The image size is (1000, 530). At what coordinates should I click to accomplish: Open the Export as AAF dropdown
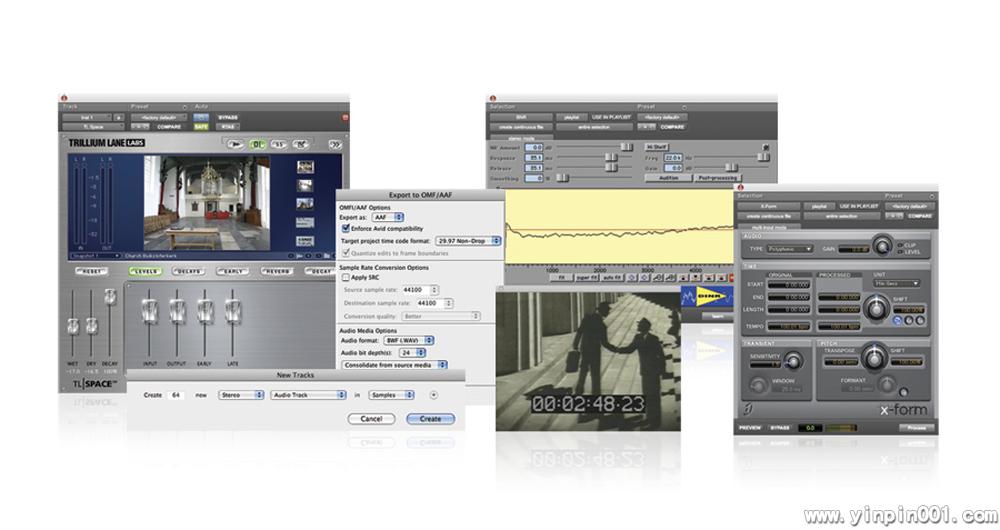click(x=388, y=217)
